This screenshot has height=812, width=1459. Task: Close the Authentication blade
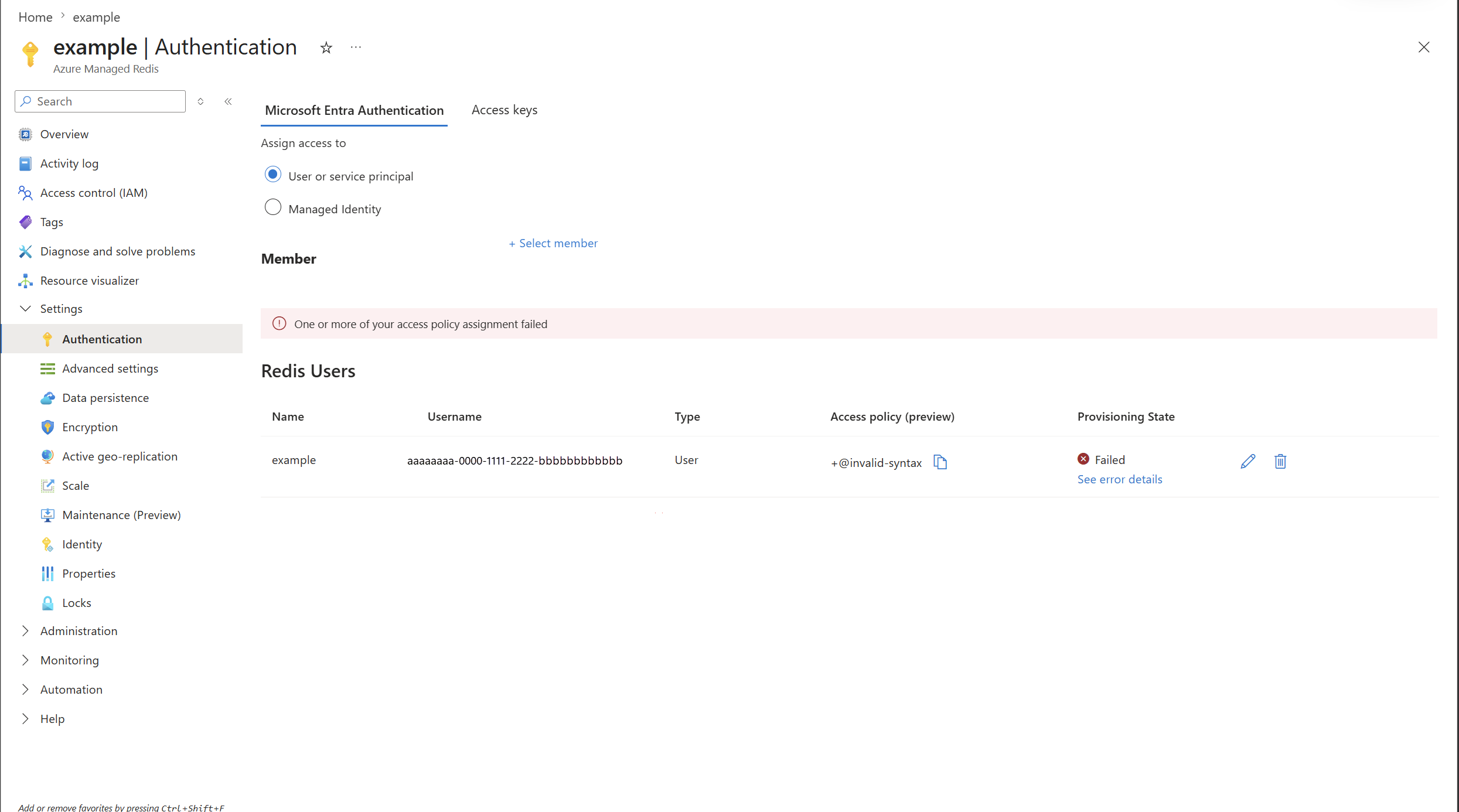click(x=1424, y=47)
